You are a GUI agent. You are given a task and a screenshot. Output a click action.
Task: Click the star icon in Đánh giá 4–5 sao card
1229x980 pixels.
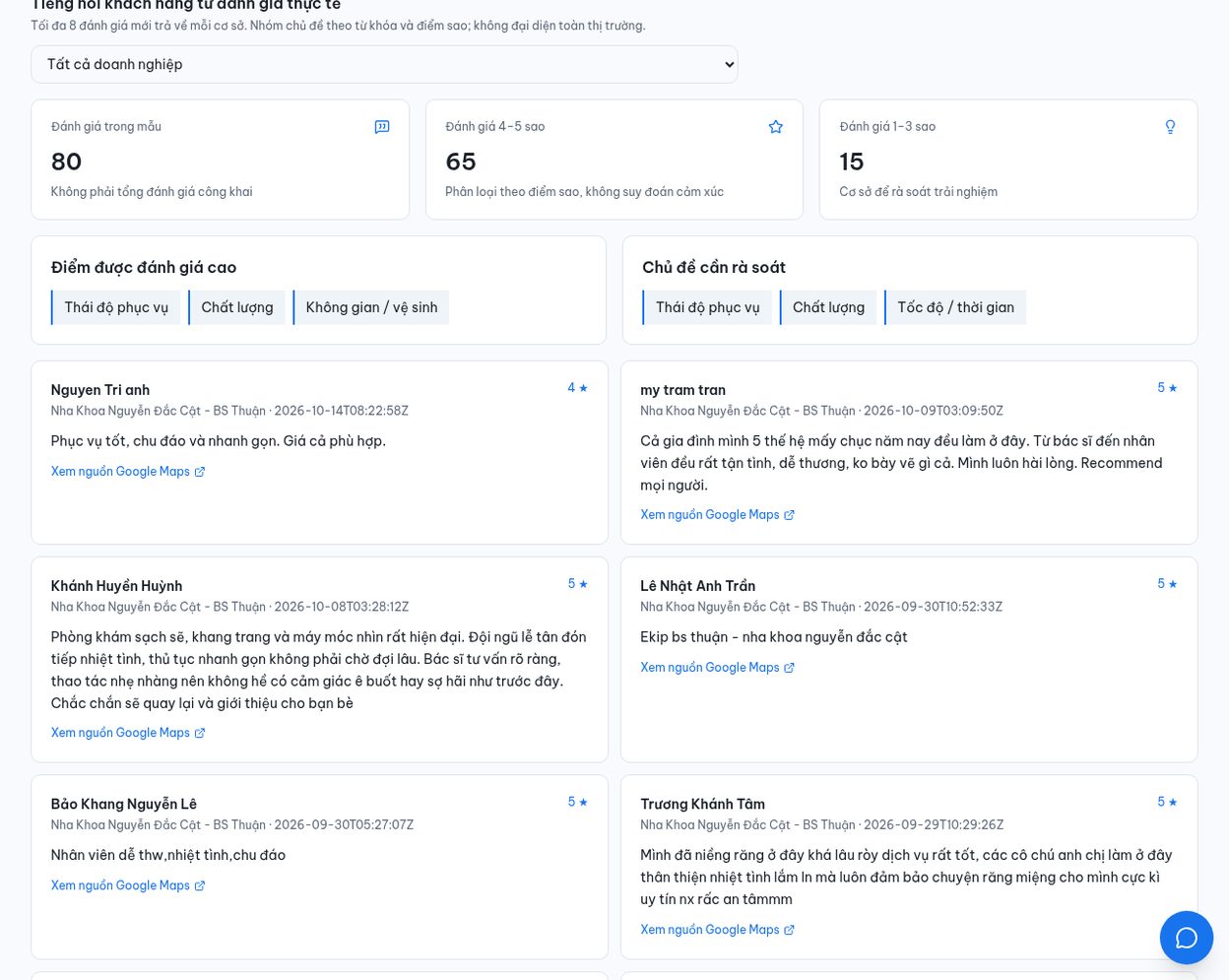(x=776, y=127)
